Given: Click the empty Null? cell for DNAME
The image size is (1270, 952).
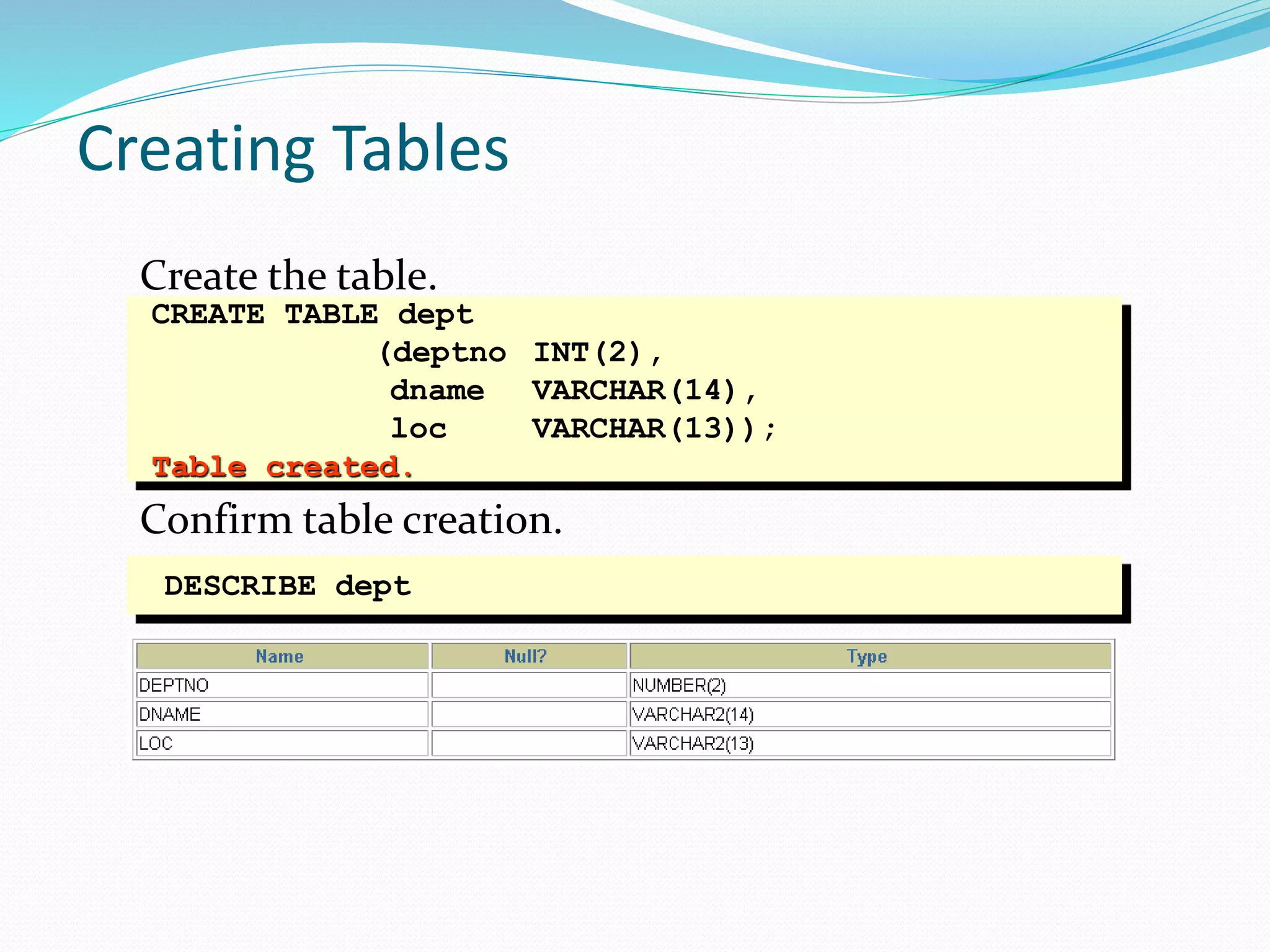Looking at the screenshot, I should pos(529,714).
